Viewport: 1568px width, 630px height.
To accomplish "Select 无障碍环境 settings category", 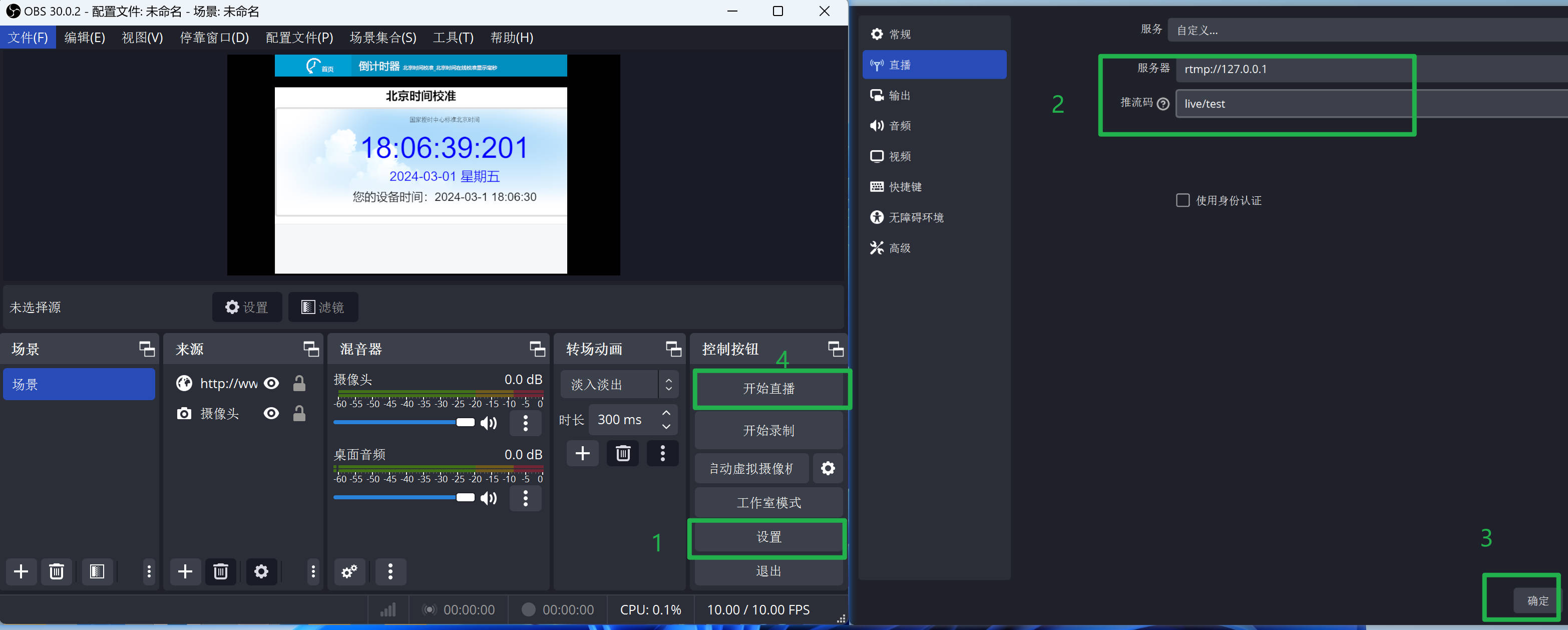I will click(x=934, y=217).
